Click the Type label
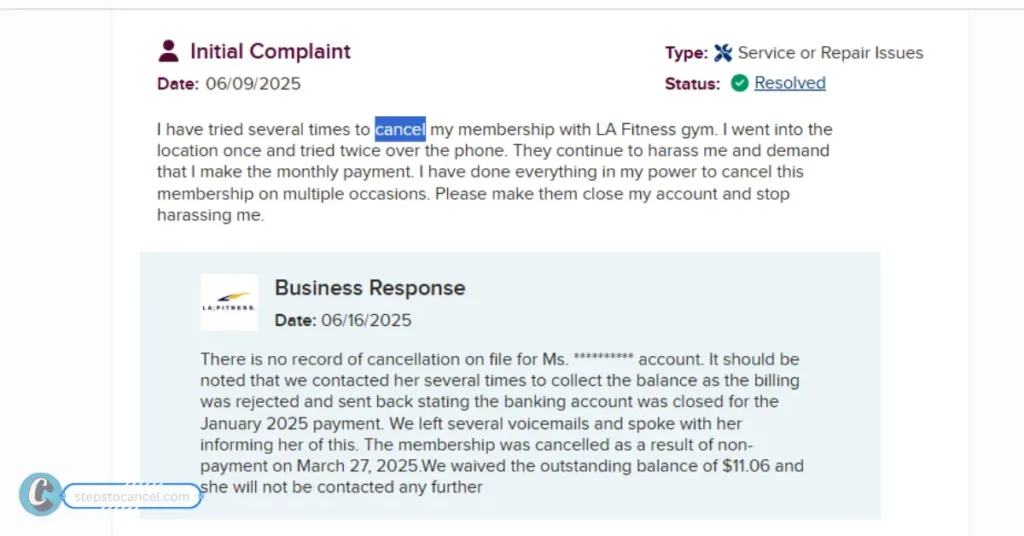1024x536 pixels. [x=686, y=53]
